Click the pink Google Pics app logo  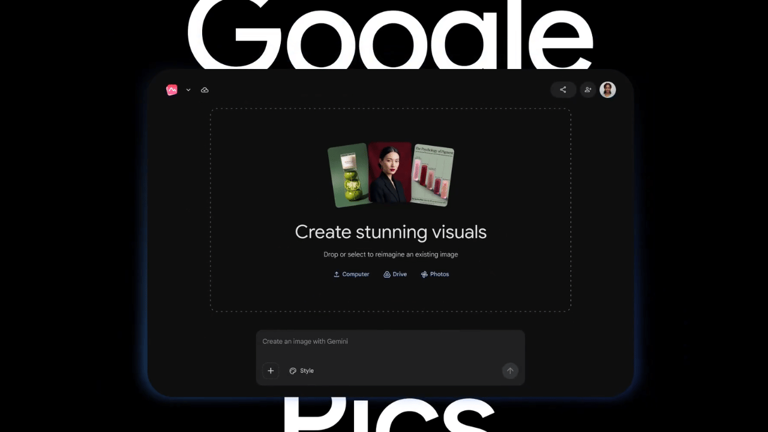172,90
